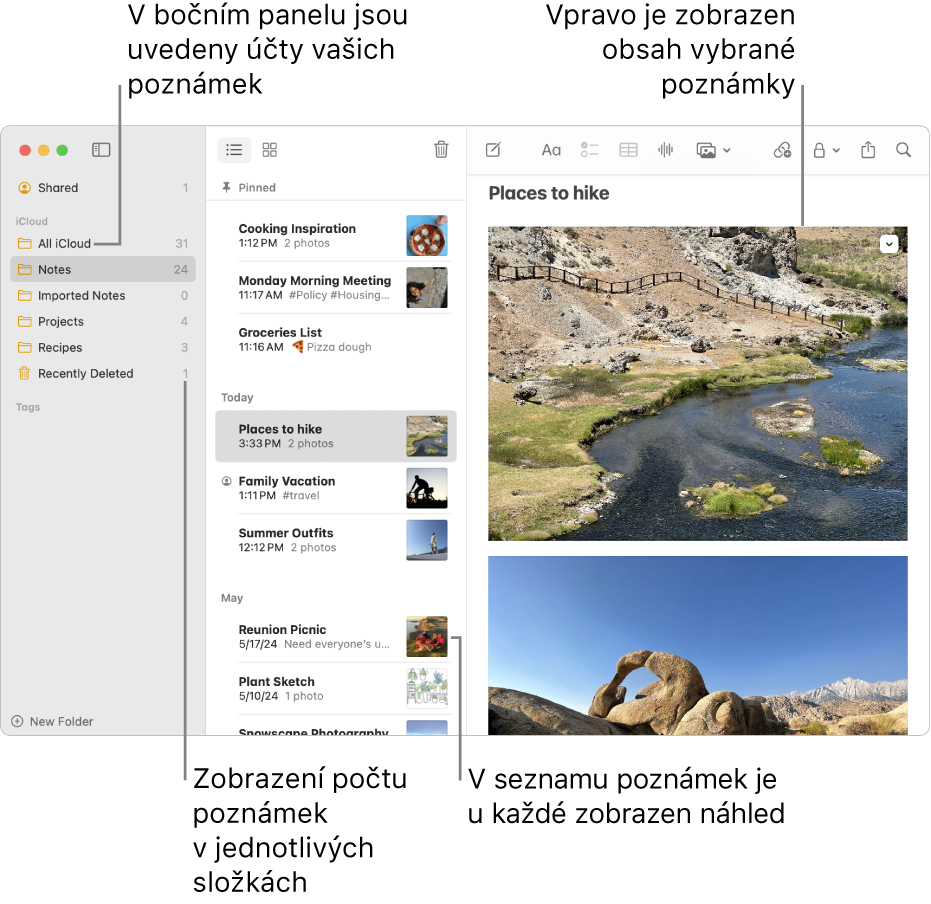Click the river landscape photo in note
Viewport: 931px width, 904px height.
pyautogui.click(x=698, y=383)
